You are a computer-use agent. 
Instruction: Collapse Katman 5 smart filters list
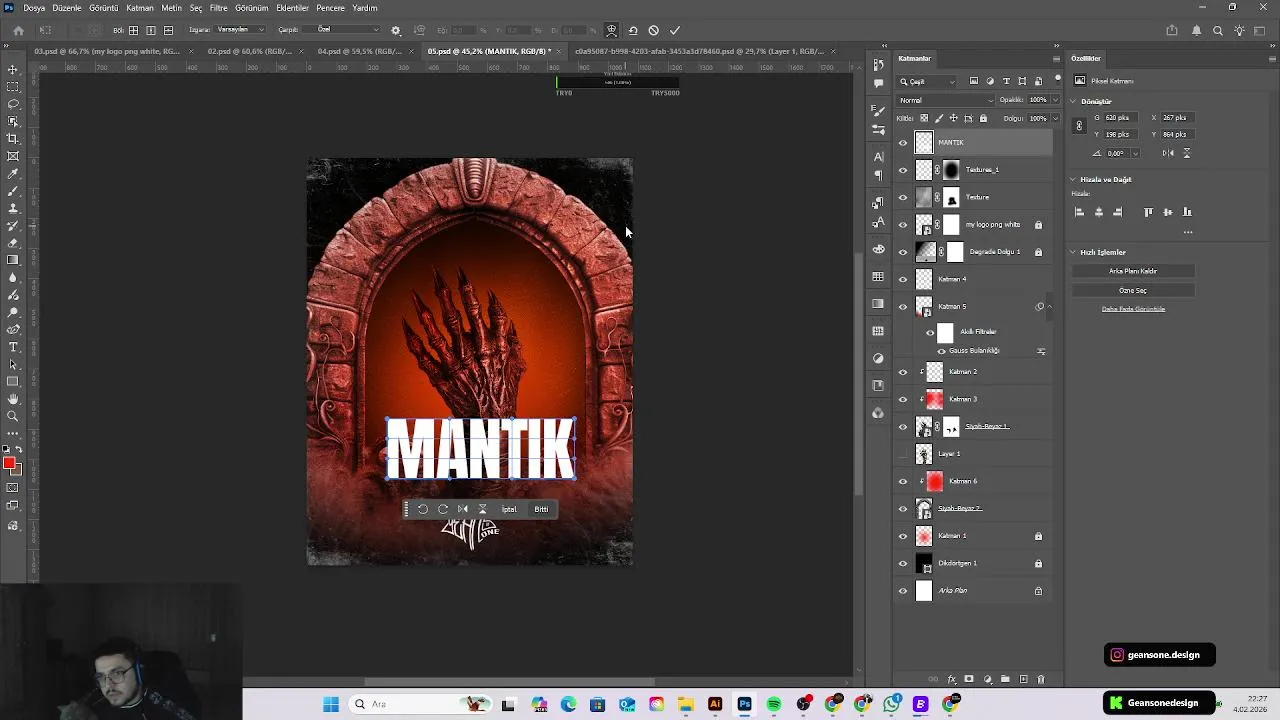[x=1049, y=307]
